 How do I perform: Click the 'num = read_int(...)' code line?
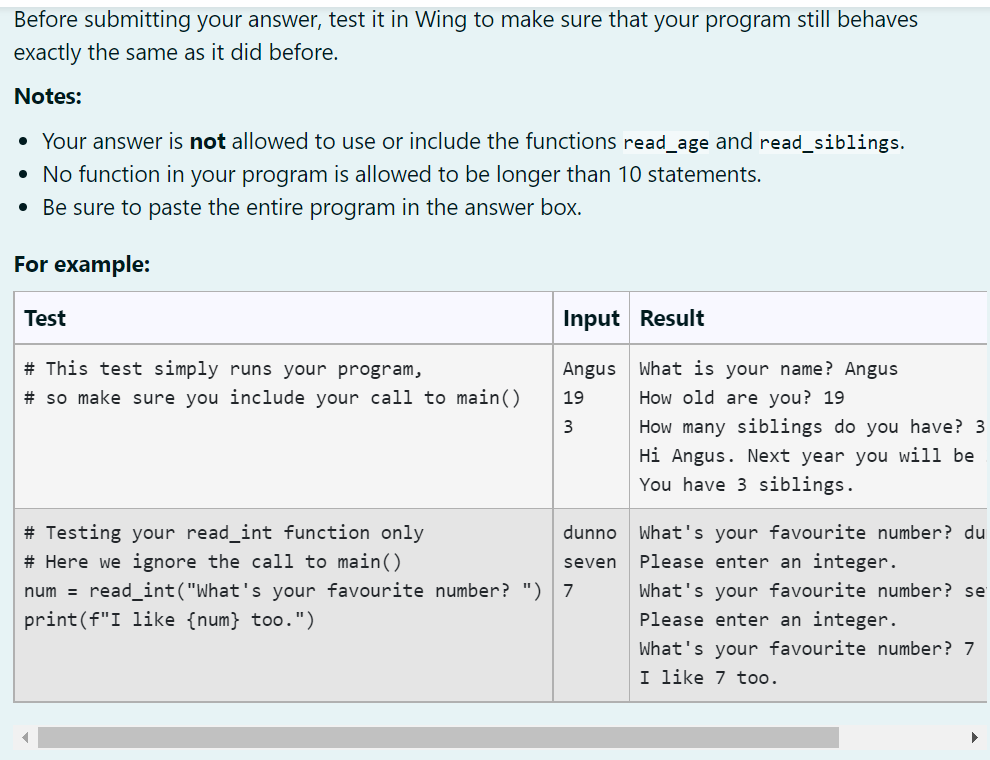[x=283, y=591]
